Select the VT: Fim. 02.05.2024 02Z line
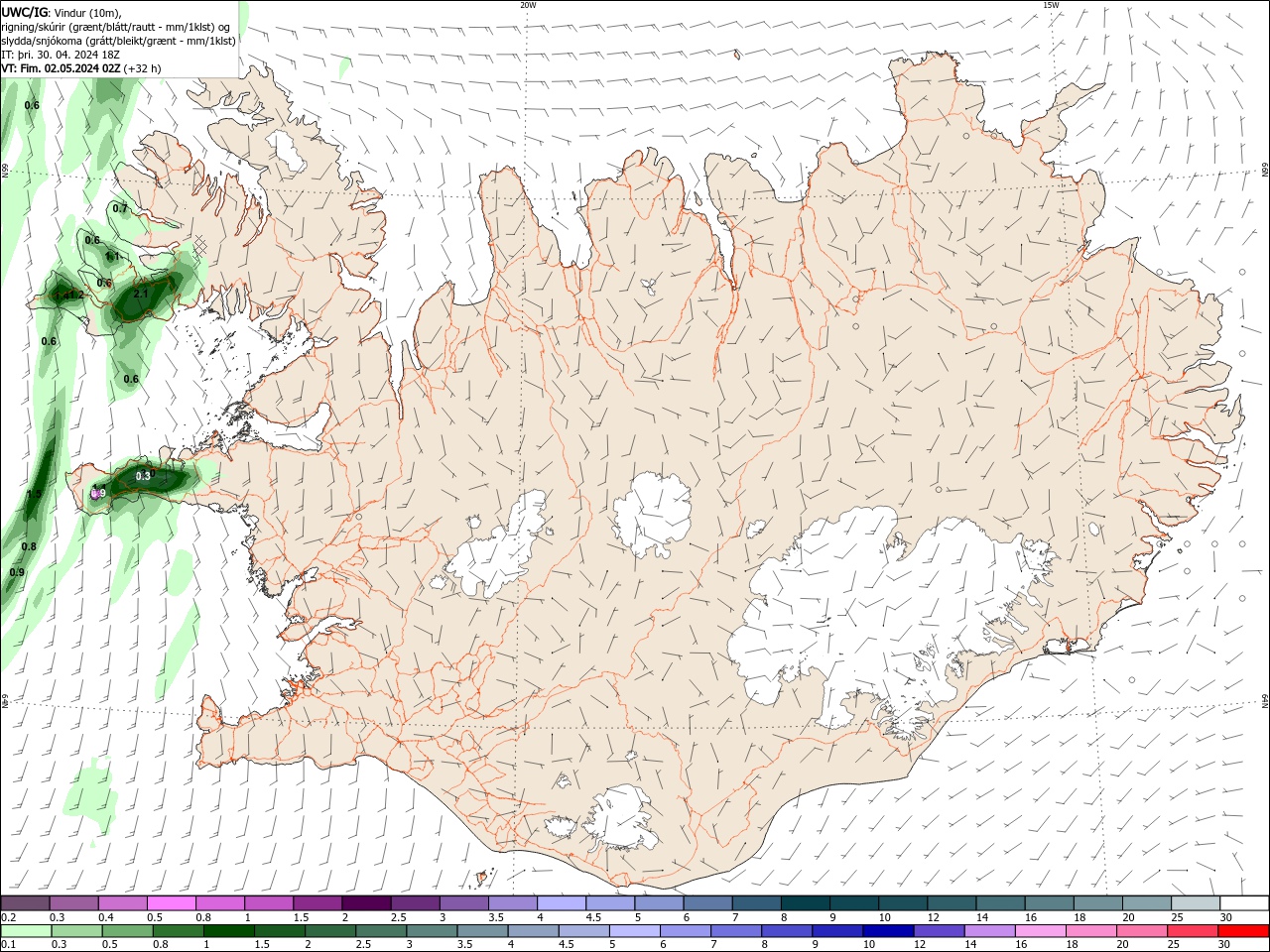1270x952 pixels. pos(62,69)
